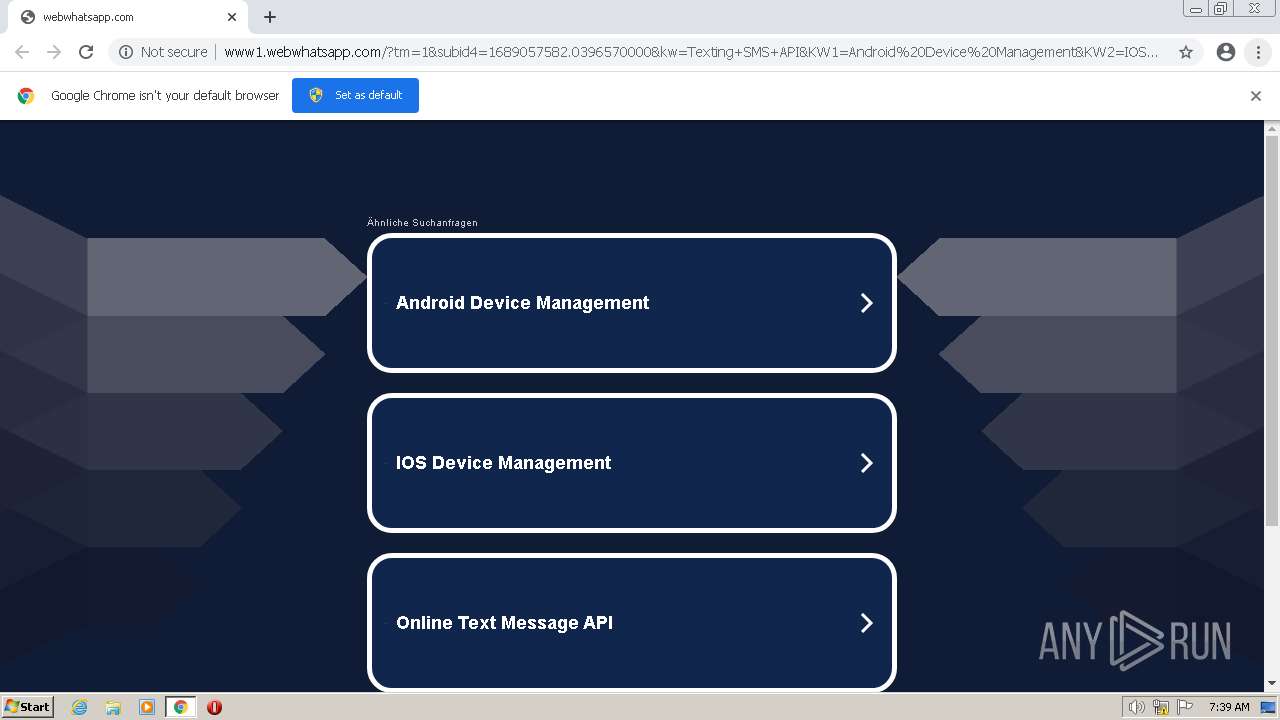Open the Action Center flag icon

click(1185, 707)
